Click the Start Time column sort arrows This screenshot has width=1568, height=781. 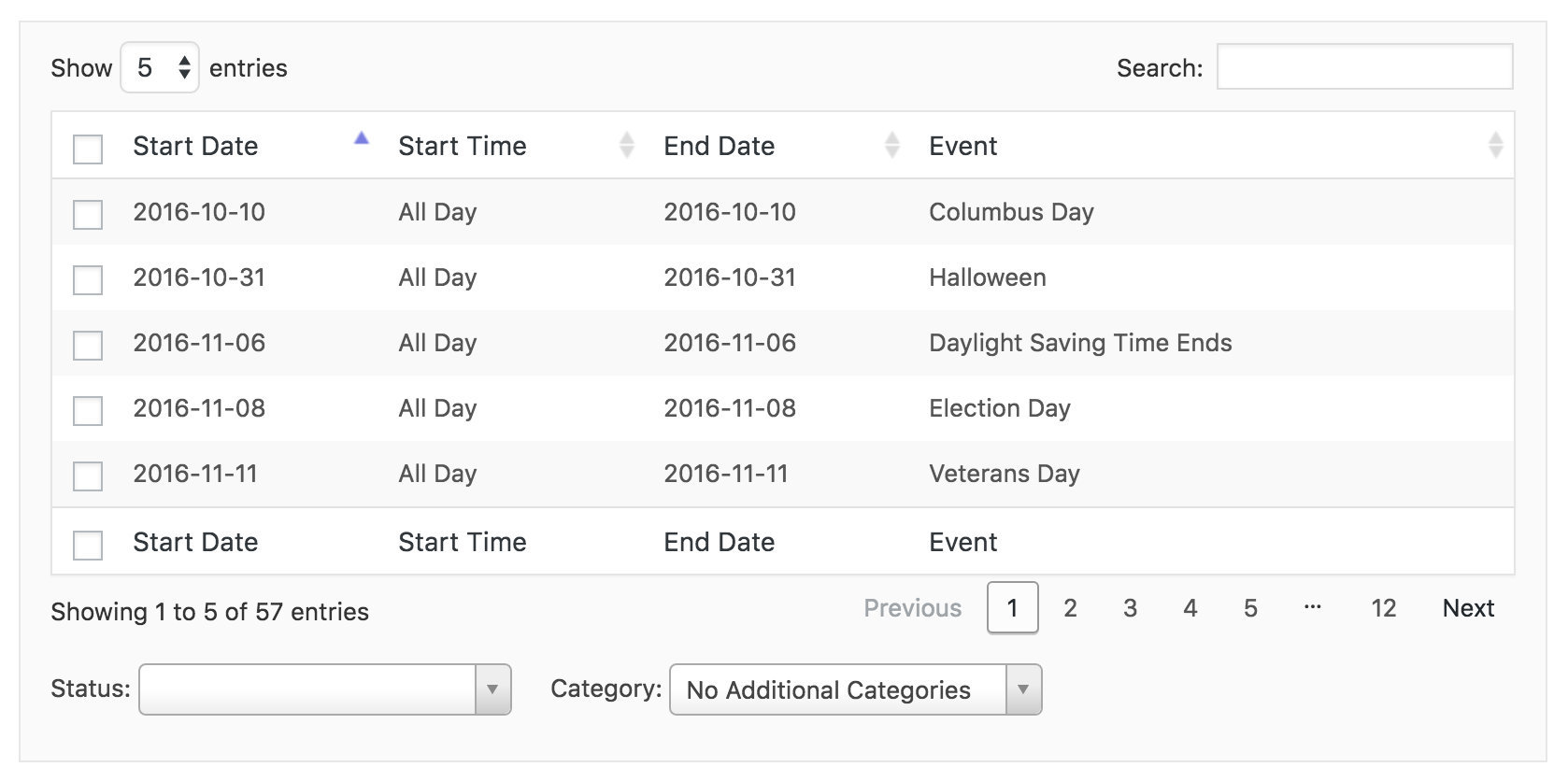click(626, 146)
